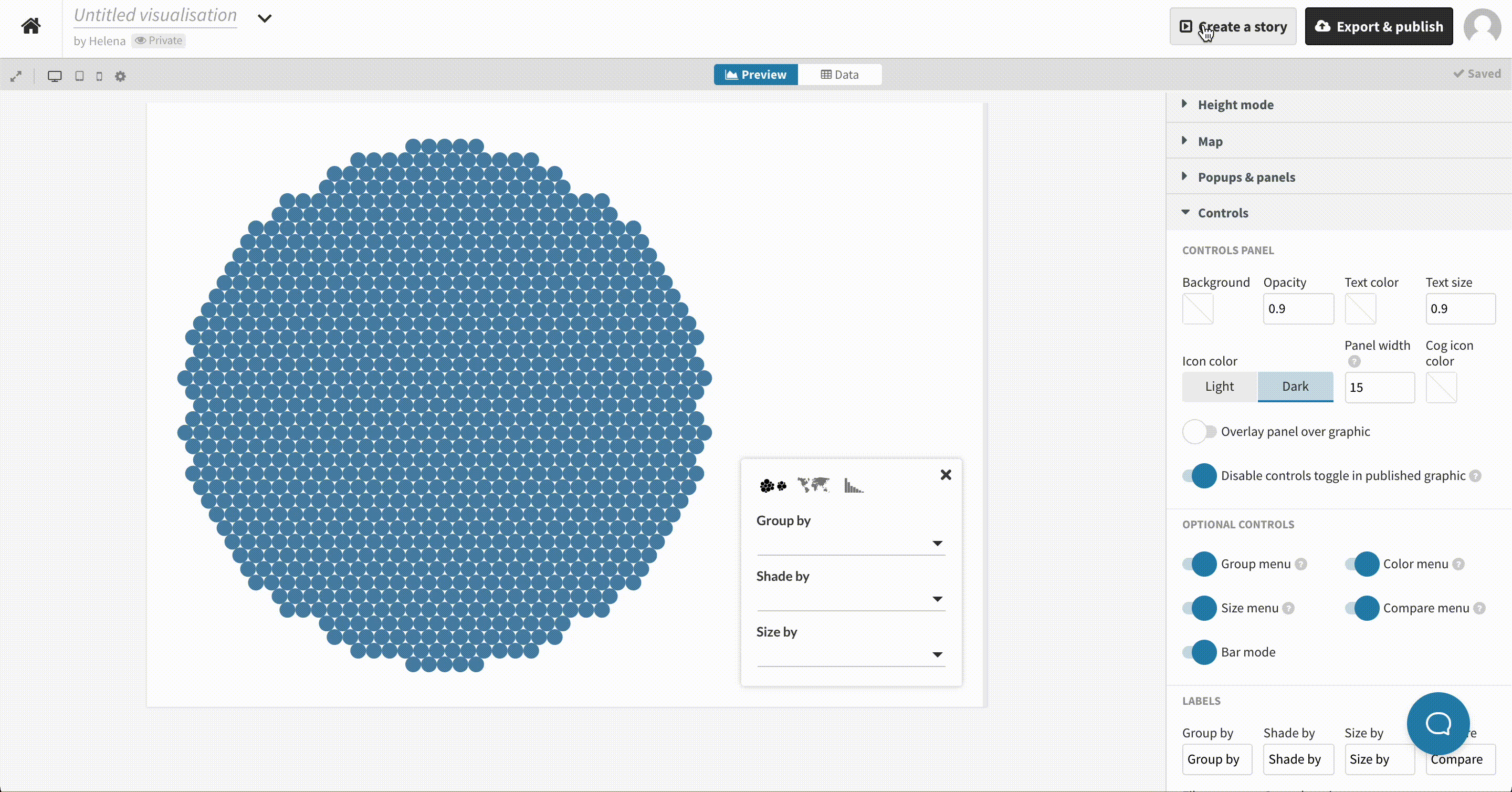Disable the Bar mode switch
The width and height of the screenshot is (1512, 792).
(1199, 652)
